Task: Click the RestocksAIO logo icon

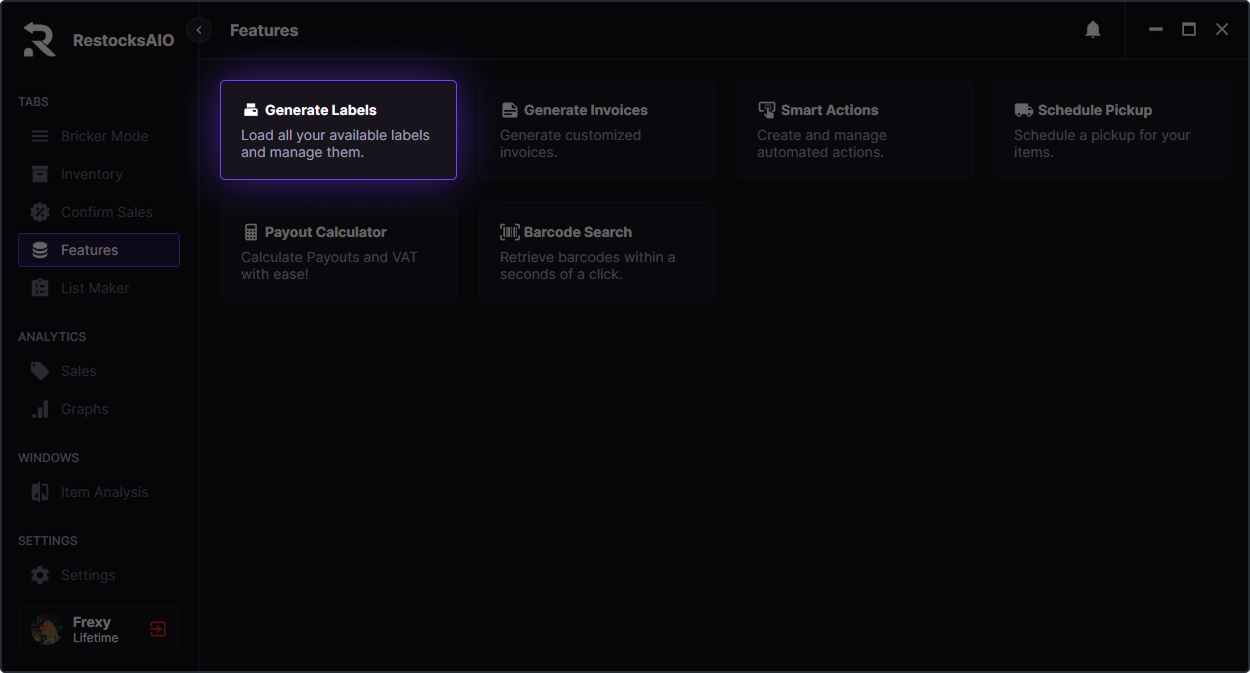Action: tap(40, 39)
